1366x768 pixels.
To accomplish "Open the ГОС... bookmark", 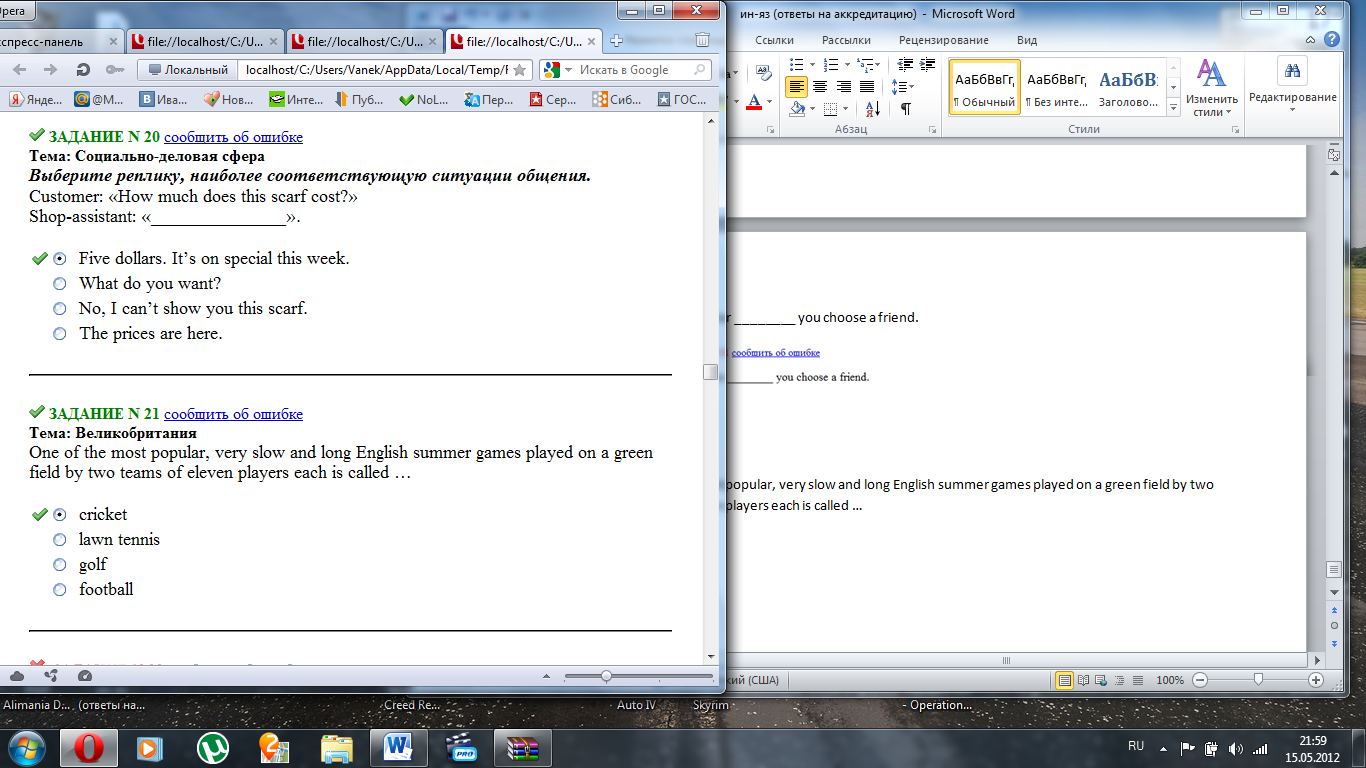I will pos(681,99).
